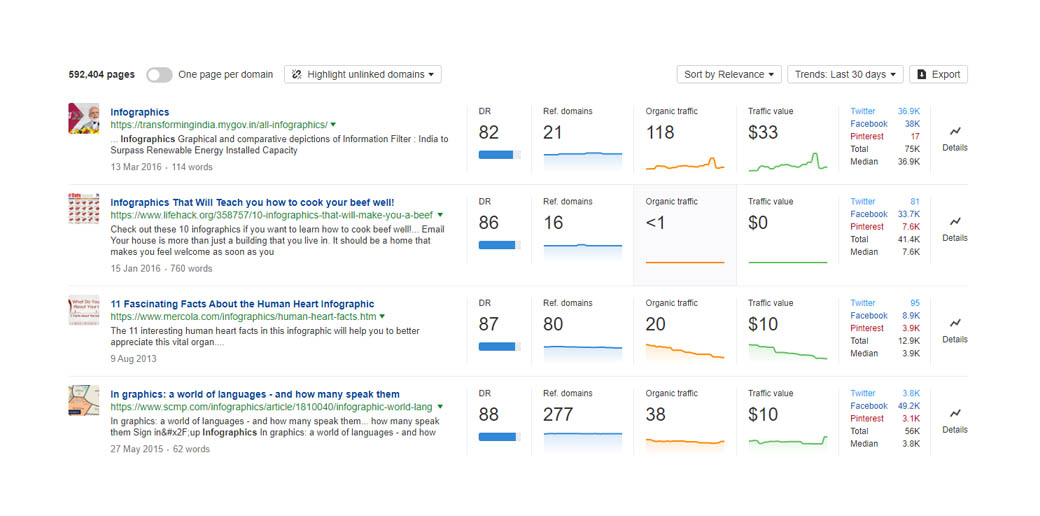This screenshot has width=1040, height=516.
Task: Click thumbnail of the mygov Infographics result
Action: 84,118
